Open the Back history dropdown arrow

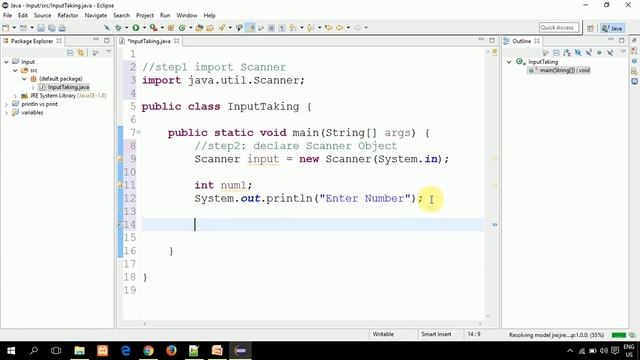tap(348, 28)
